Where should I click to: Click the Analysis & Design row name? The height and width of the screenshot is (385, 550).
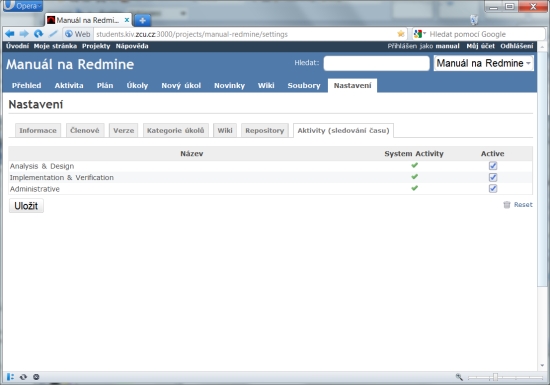(42, 166)
